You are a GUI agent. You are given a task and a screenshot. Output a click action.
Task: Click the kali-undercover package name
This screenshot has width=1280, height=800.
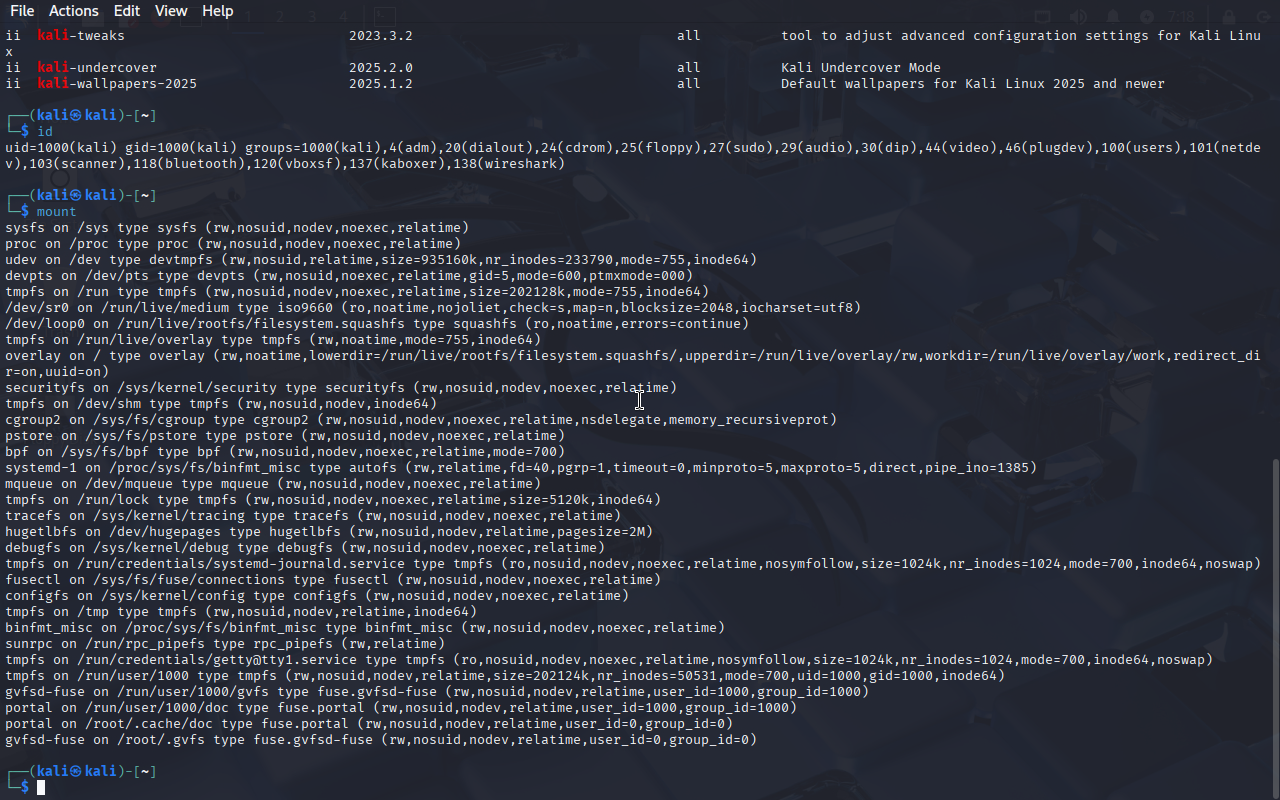(97, 67)
